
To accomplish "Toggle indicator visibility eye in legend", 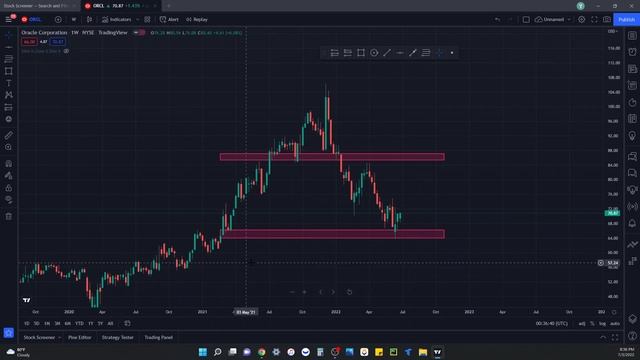I will click(66, 51).
